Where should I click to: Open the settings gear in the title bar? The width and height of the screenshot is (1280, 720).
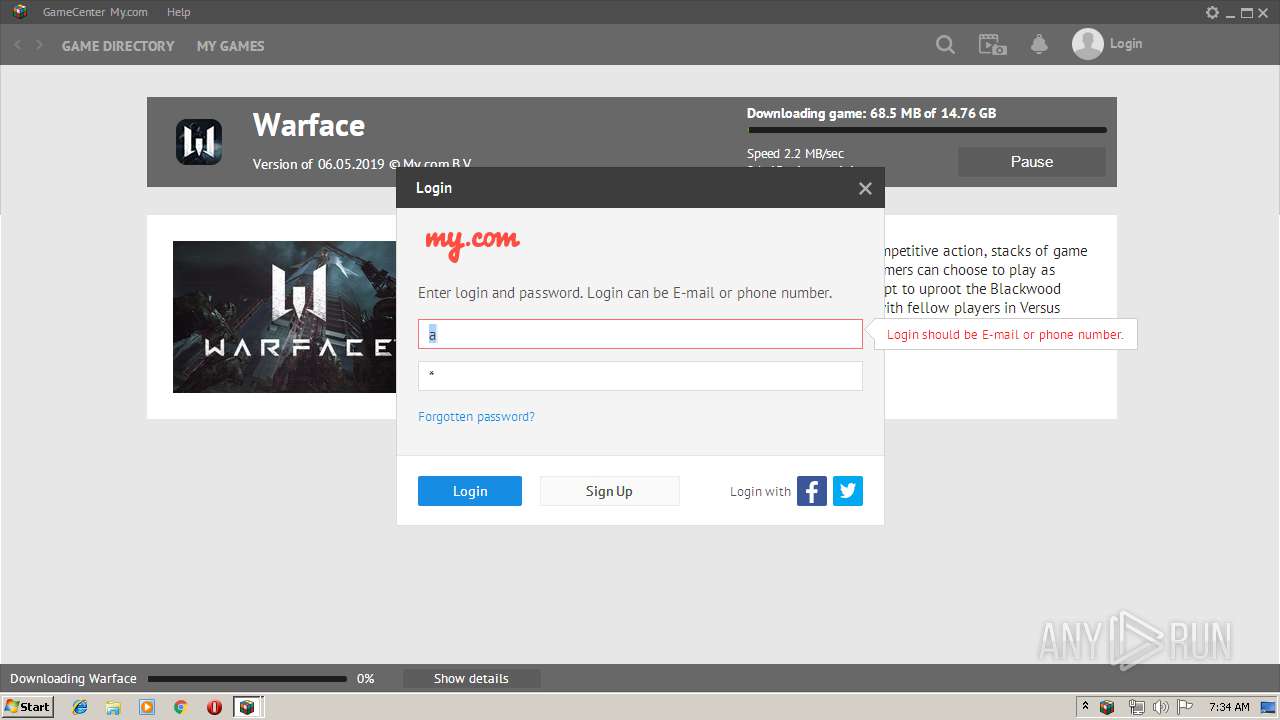pos(1212,13)
